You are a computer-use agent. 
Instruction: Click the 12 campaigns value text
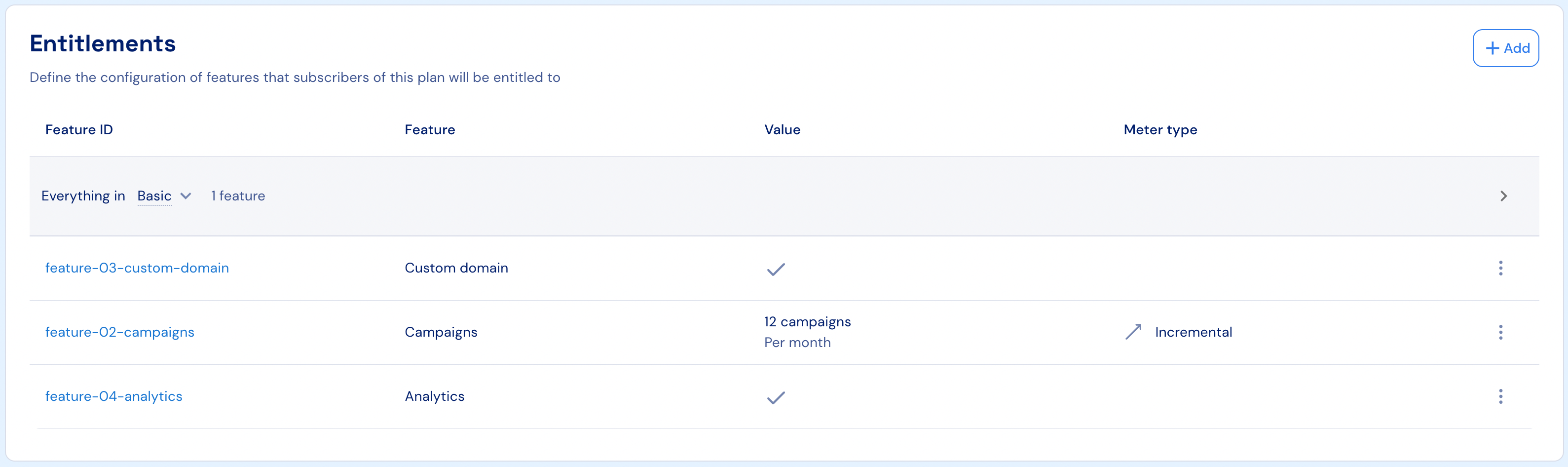click(807, 322)
